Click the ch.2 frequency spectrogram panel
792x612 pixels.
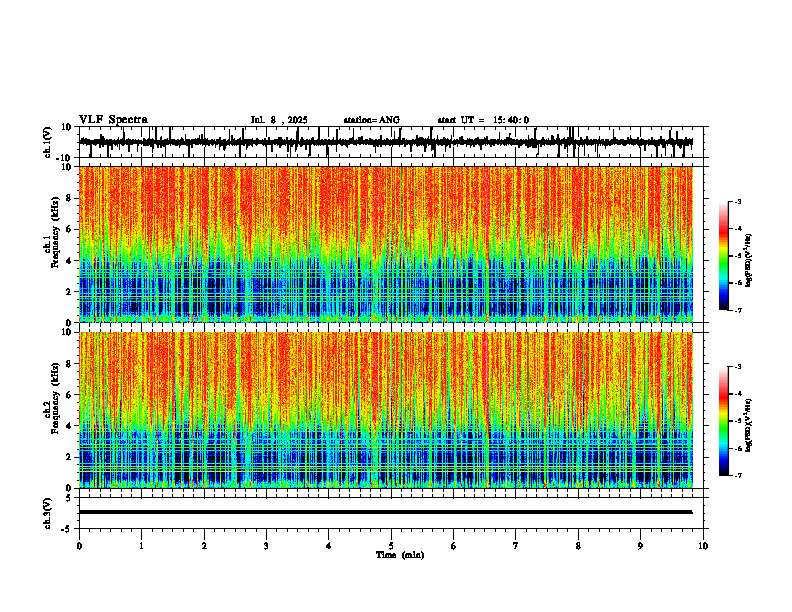click(x=393, y=410)
